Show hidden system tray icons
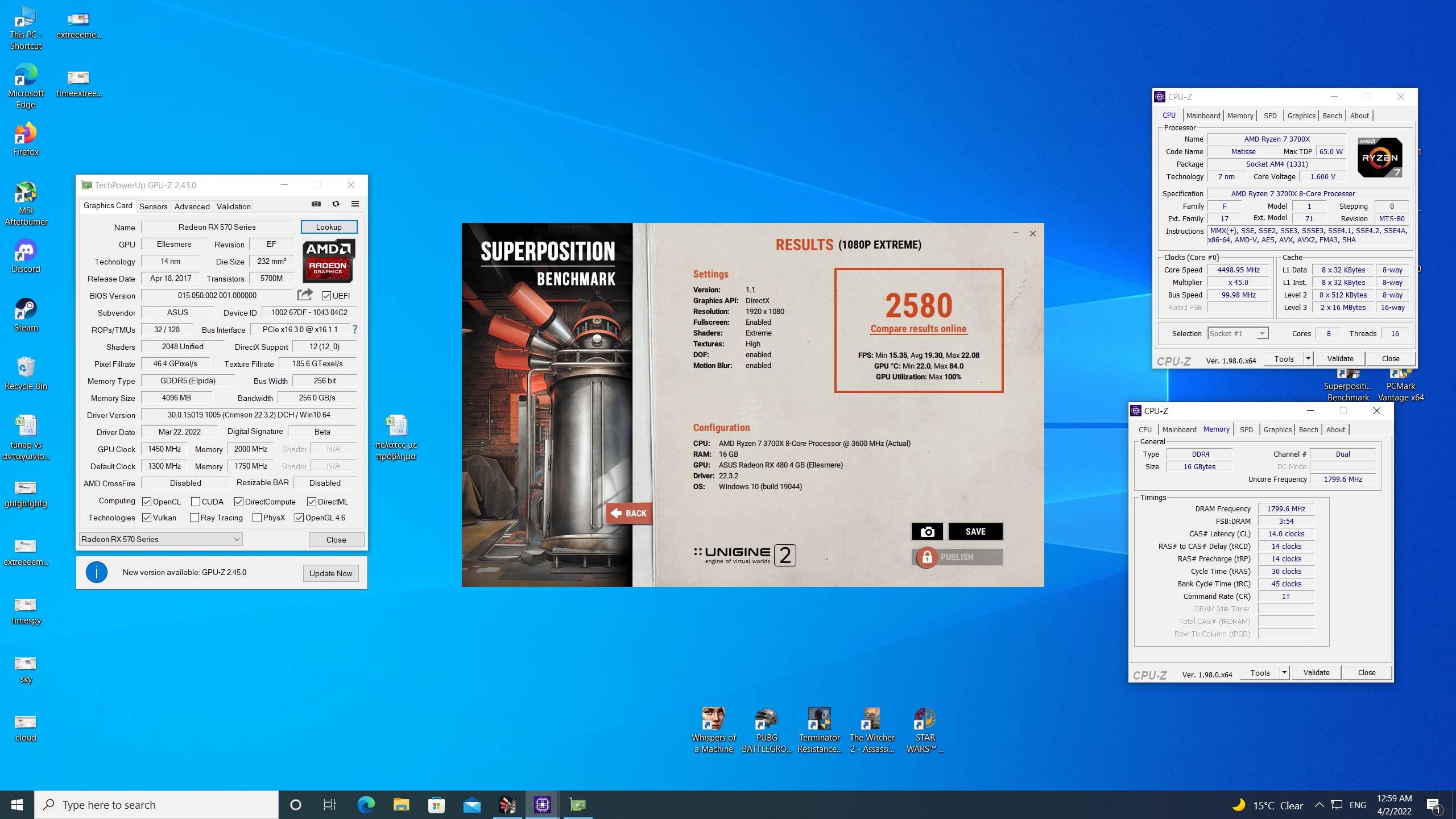The width and height of the screenshot is (1456, 819). coord(1319,805)
